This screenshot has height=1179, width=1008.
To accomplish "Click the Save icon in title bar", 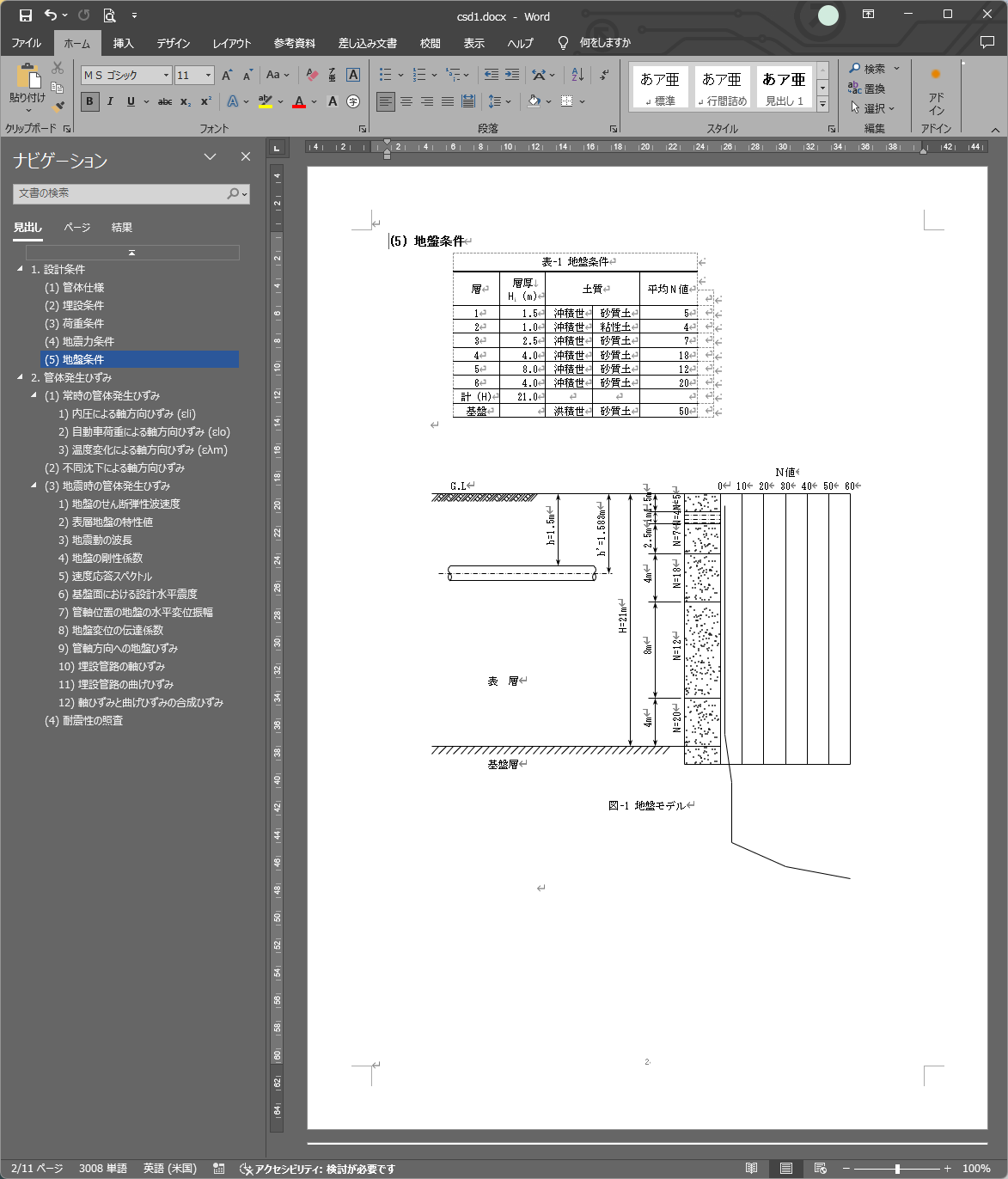I will [26, 15].
